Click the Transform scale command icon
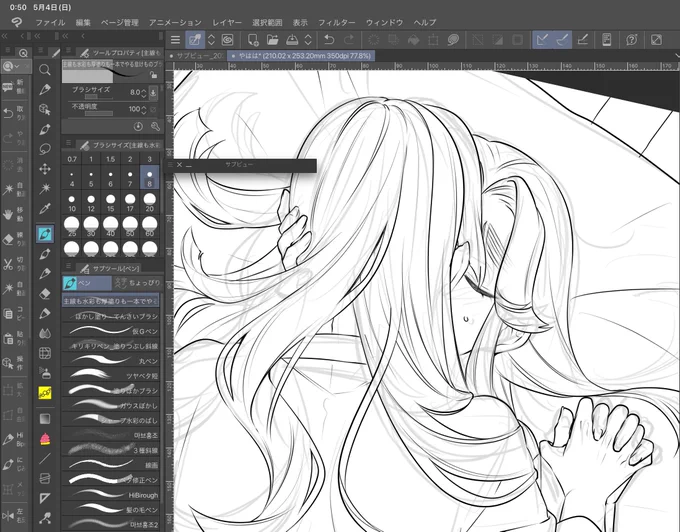The height and width of the screenshot is (532, 680). 433,40
